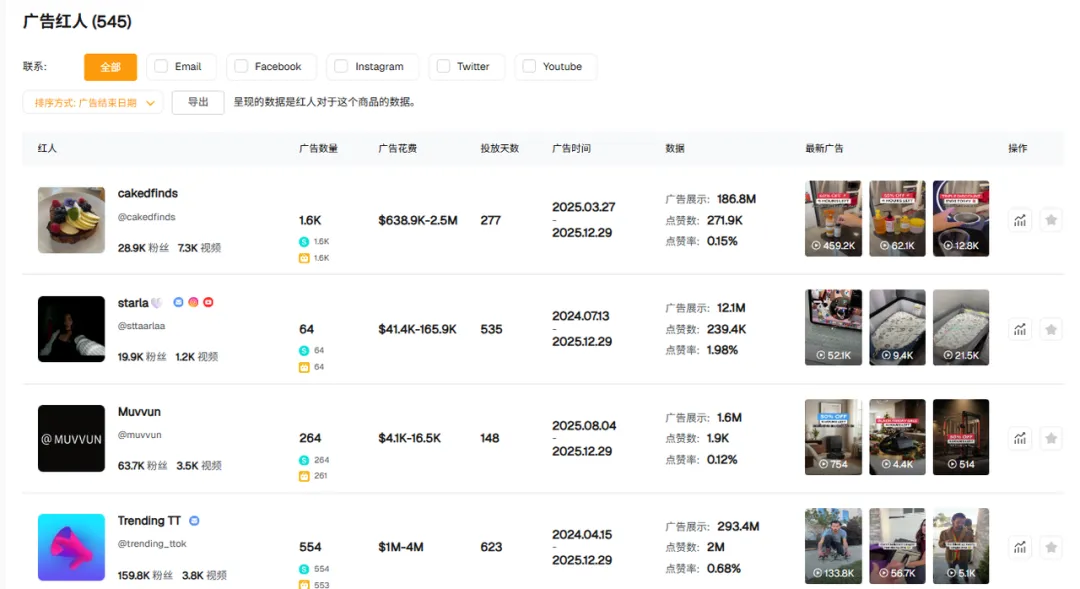Click the email icon beside Trending TT

coord(194,521)
